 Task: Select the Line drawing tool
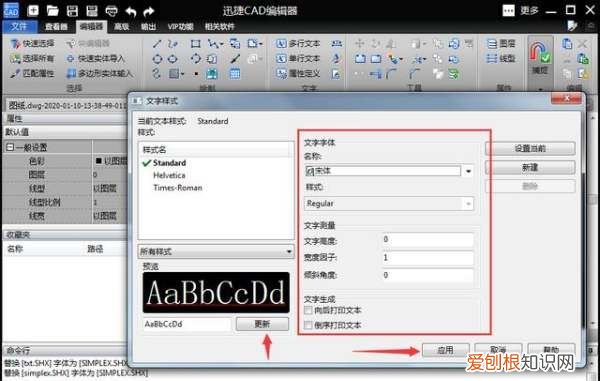[x=157, y=44]
